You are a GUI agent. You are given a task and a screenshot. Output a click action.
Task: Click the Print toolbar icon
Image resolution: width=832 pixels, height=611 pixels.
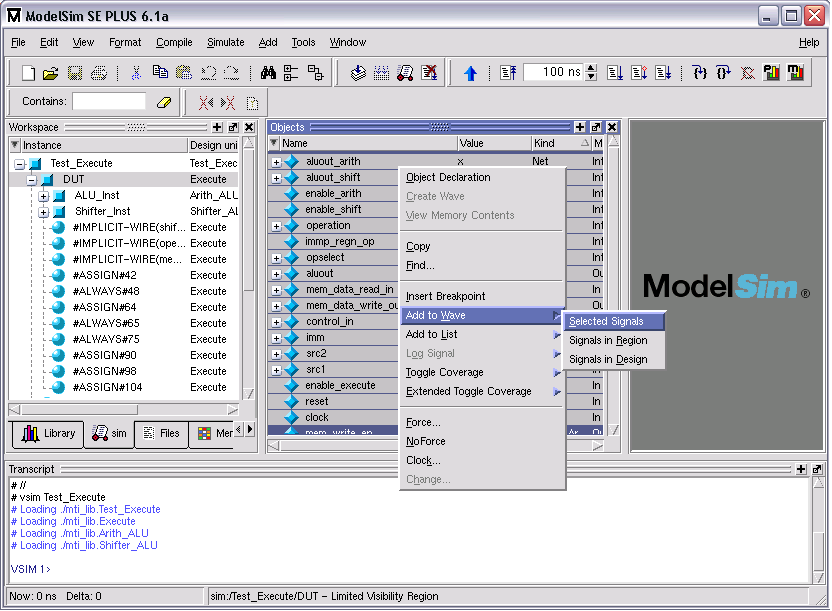pos(99,73)
